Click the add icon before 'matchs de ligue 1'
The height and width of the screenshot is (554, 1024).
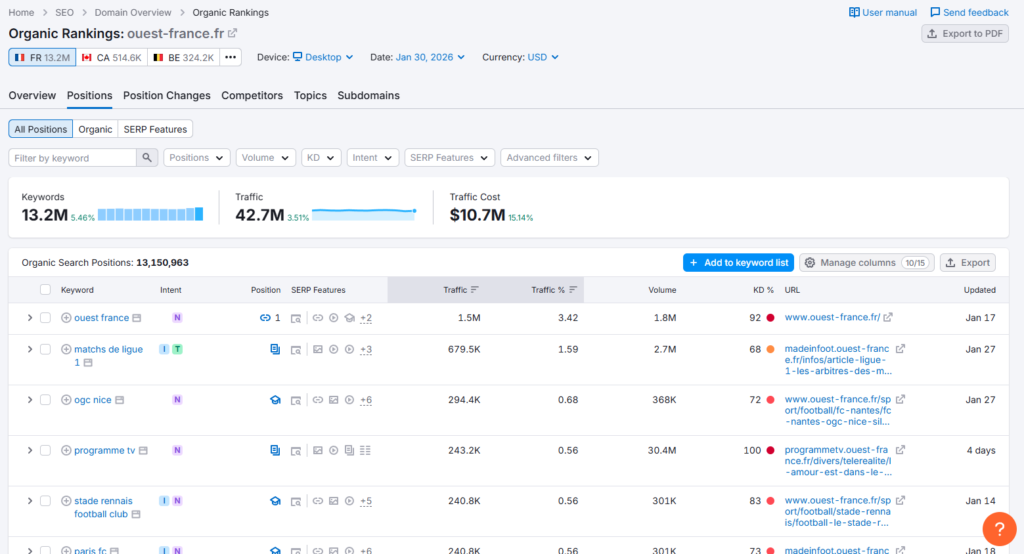click(66, 350)
